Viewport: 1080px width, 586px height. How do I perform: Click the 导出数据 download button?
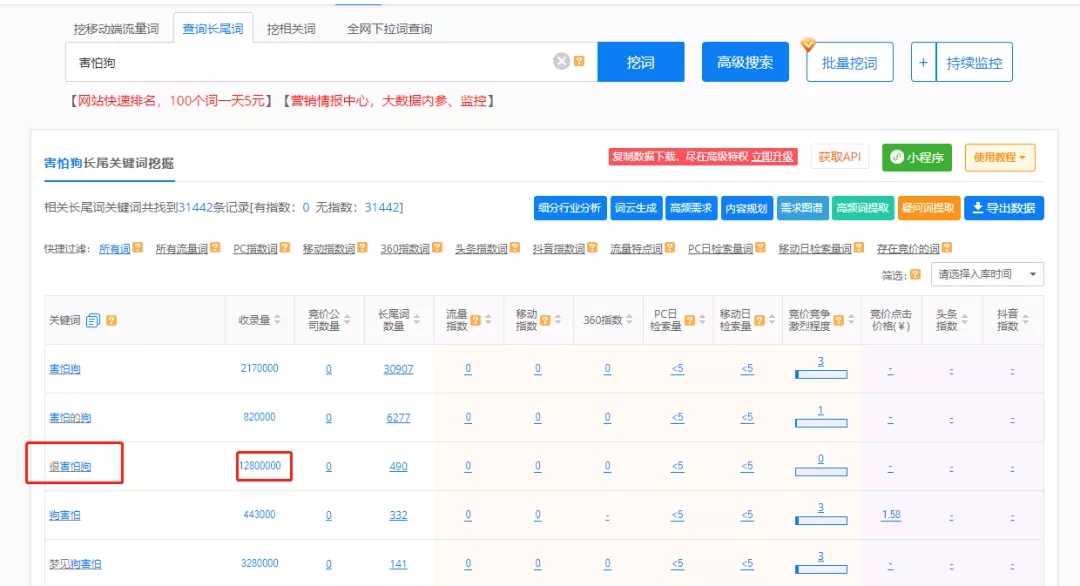(x=1003, y=208)
